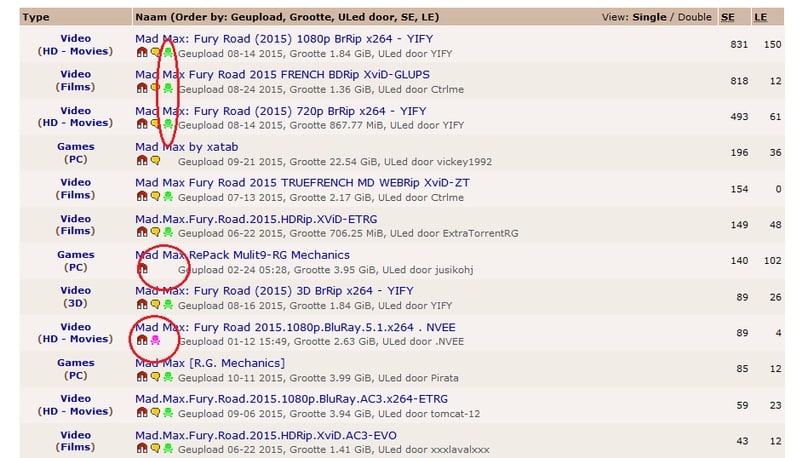This screenshot has height=458, width=808.
Task: Click seeder count 831
Action: point(738,44)
